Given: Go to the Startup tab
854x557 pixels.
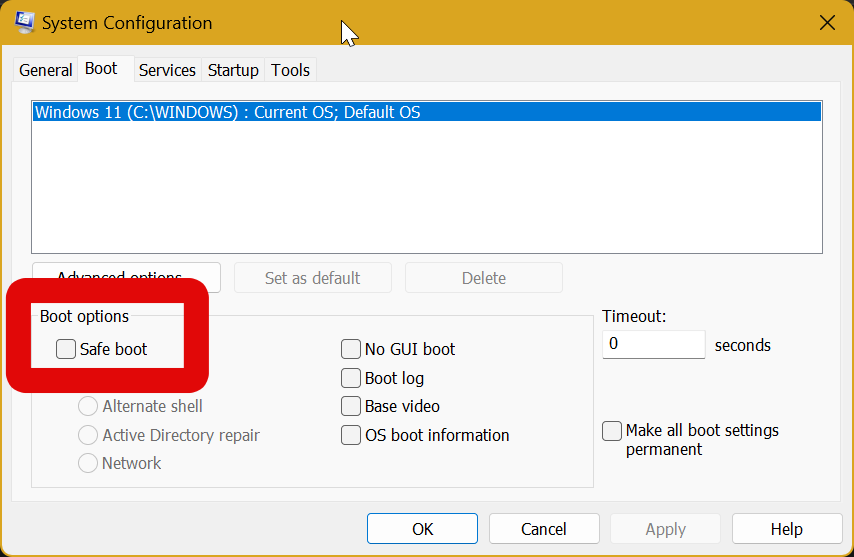Looking at the screenshot, I should pyautogui.click(x=233, y=70).
